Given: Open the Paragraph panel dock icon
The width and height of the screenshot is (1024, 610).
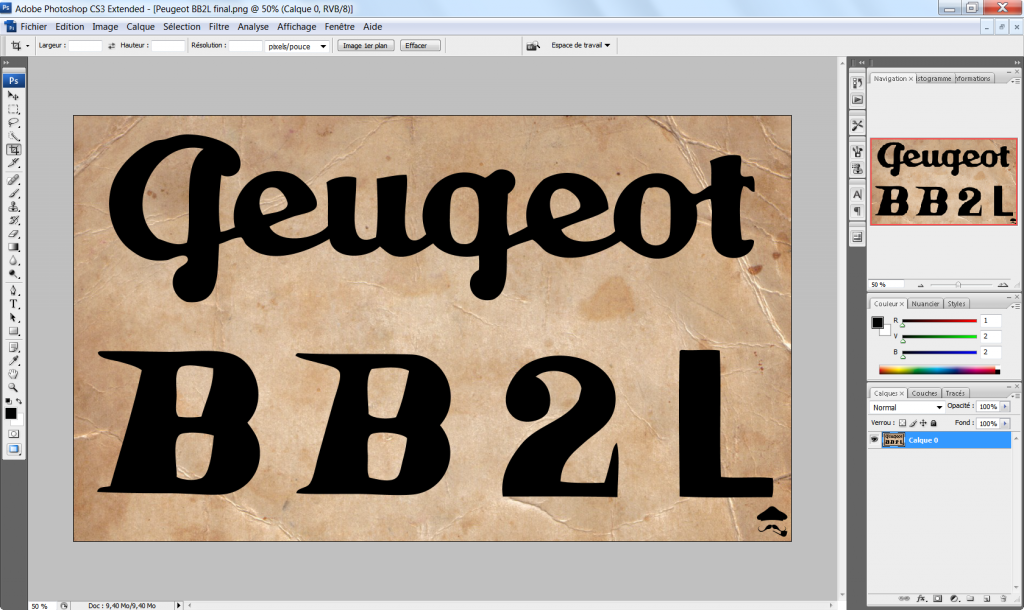Looking at the screenshot, I should [x=857, y=211].
